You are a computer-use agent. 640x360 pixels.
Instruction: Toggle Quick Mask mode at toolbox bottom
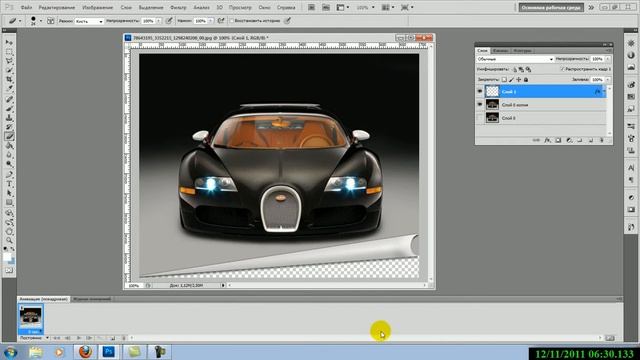tap(9, 270)
